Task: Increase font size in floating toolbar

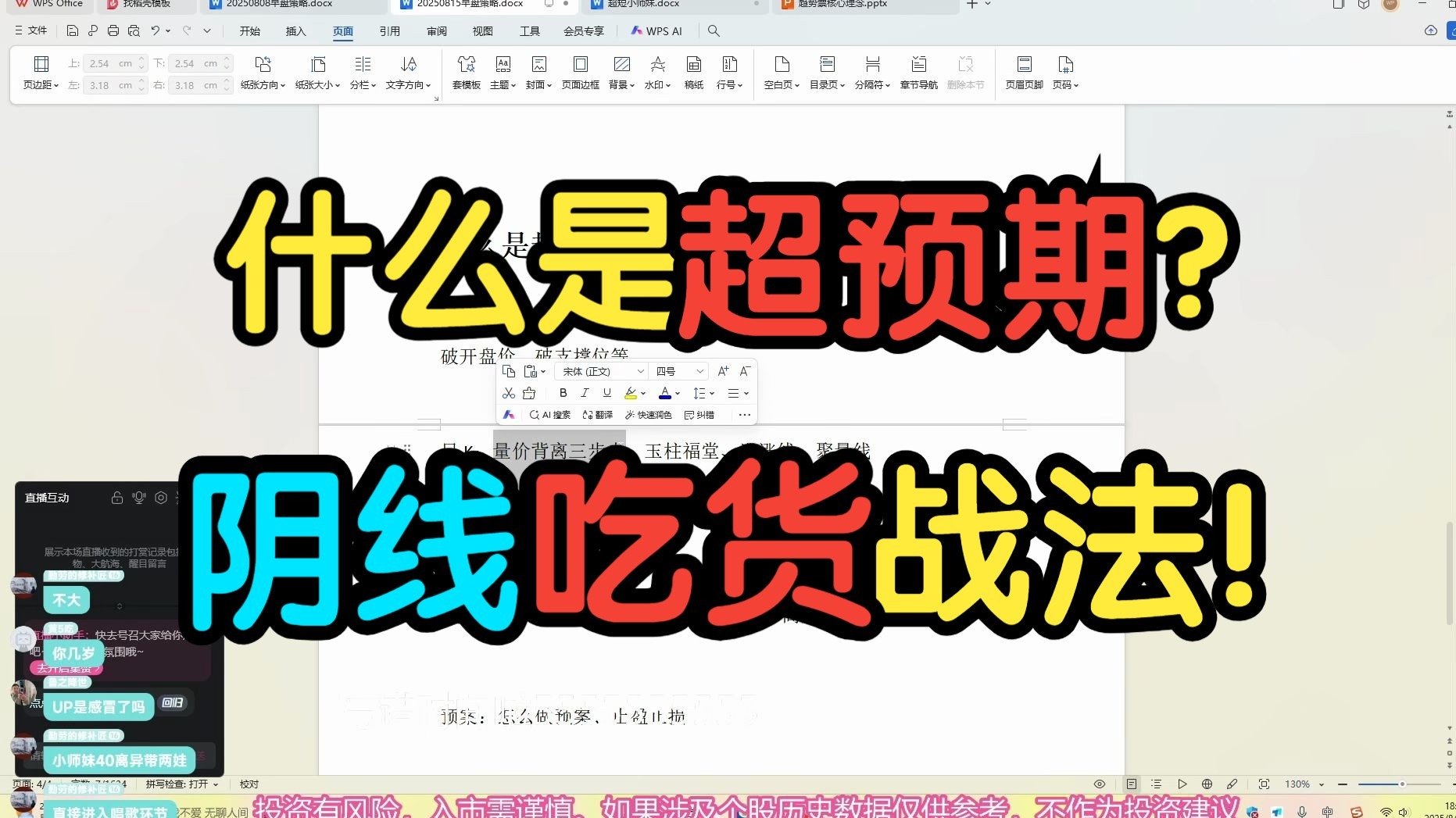Action: click(723, 371)
